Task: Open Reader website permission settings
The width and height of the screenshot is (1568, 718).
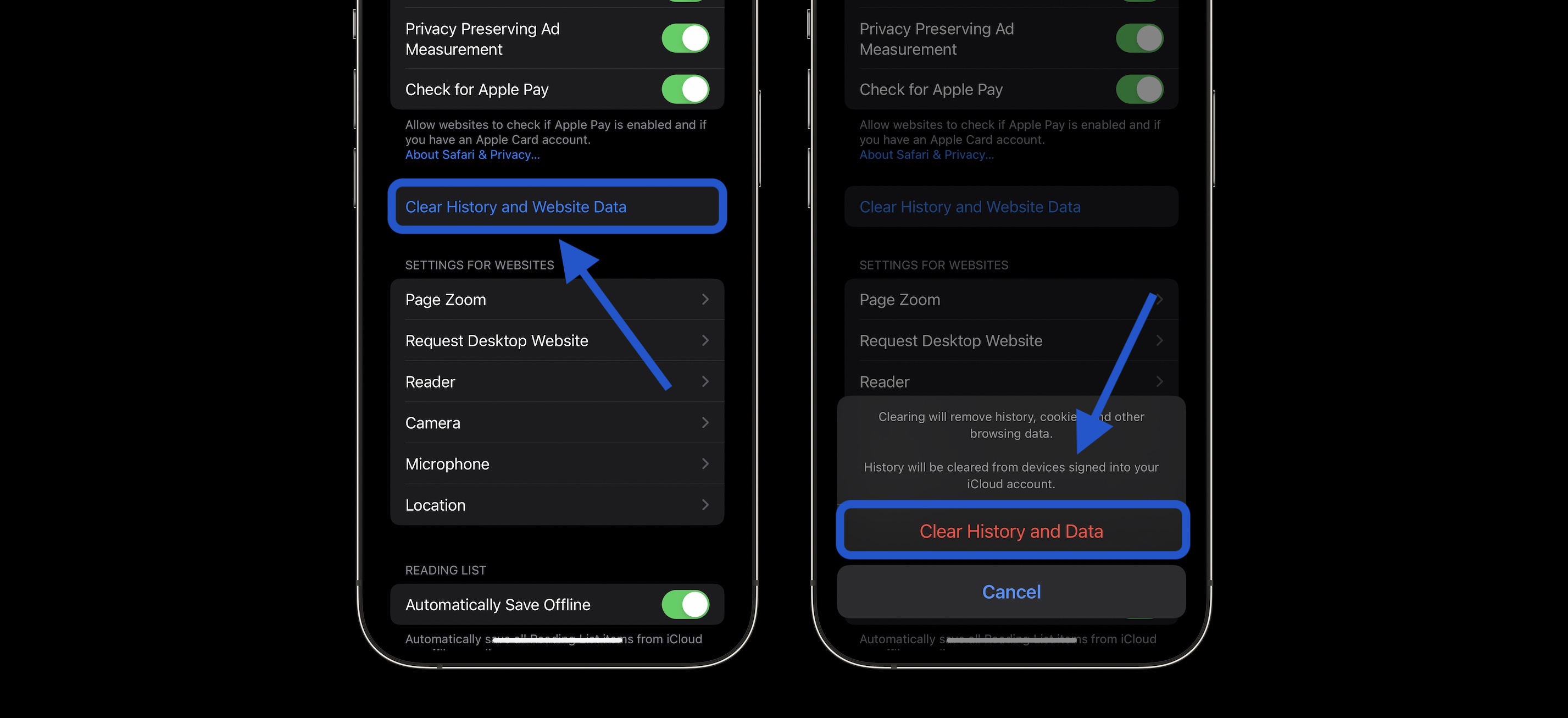Action: 556,381
